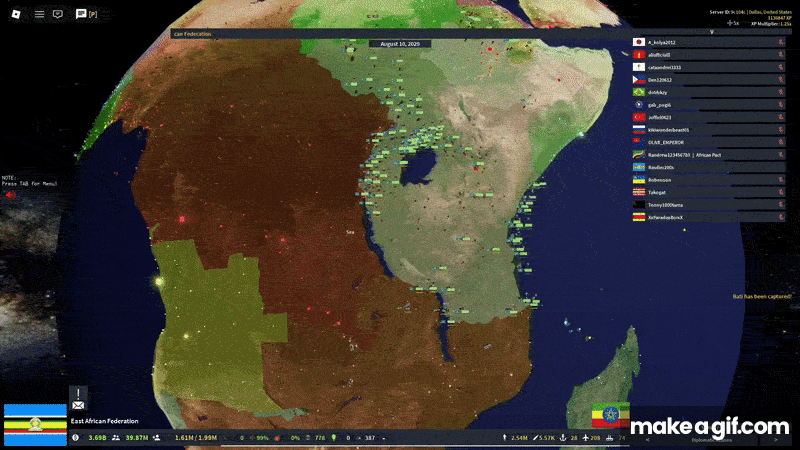Go to next diplomatic actions page arrow
Screen dimensions: 800x450
pos(776,440)
